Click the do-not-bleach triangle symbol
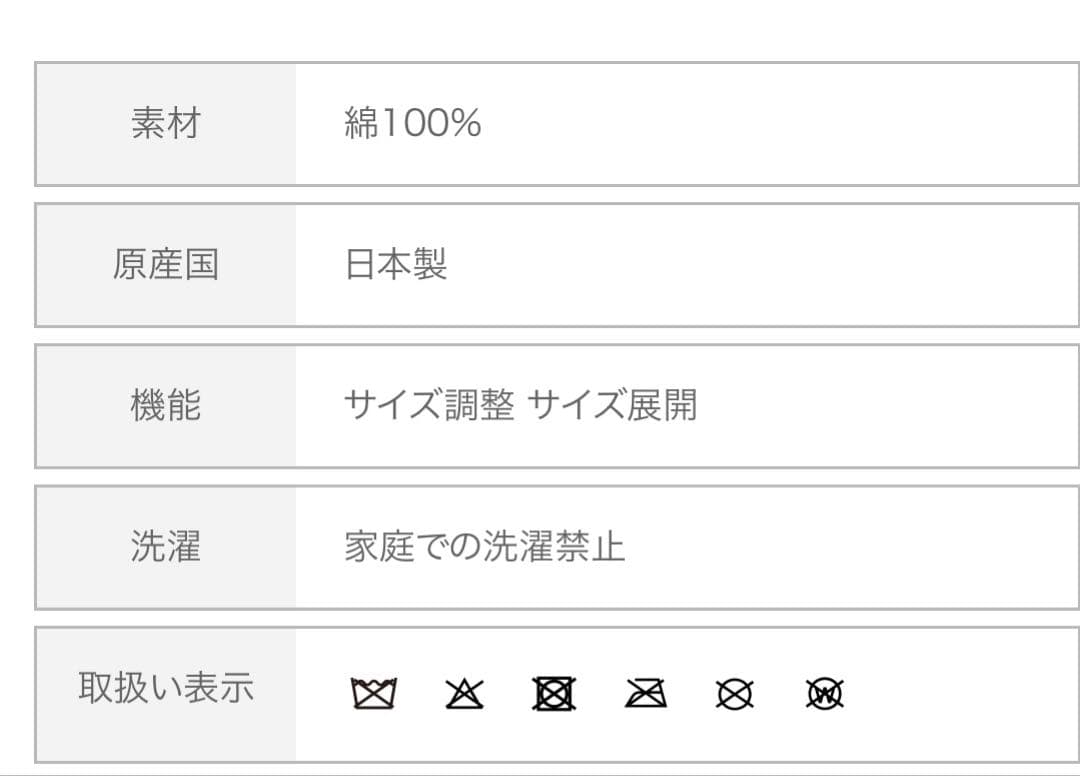Viewport: 1080px width, 776px height. click(x=464, y=693)
